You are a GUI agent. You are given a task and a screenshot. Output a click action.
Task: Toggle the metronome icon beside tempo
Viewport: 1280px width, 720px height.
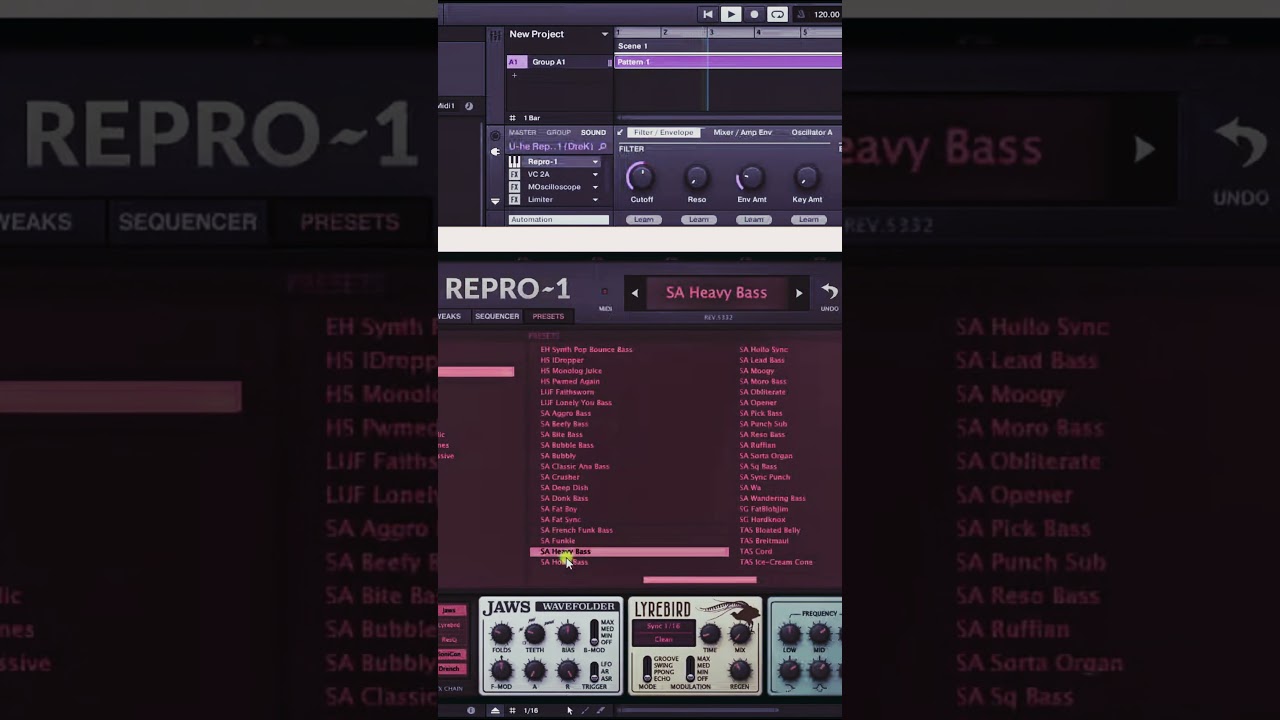(x=800, y=14)
